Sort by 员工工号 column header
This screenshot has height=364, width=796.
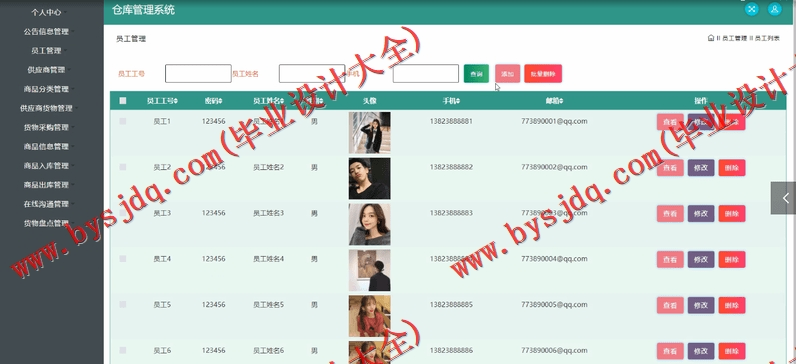coord(162,101)
